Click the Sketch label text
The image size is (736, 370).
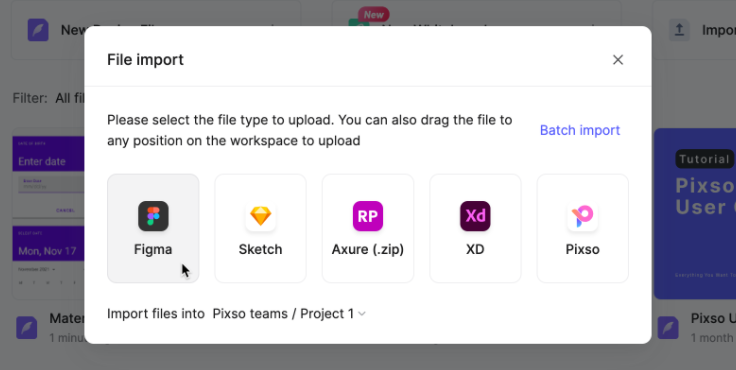pyautogui.click(x=261, y=249)
